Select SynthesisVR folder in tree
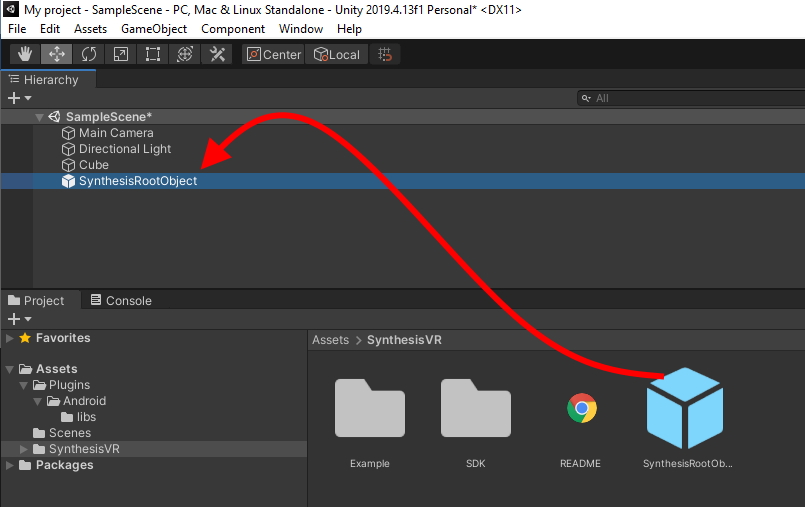This screenshot has width=805, height=507. coord(84,448)
